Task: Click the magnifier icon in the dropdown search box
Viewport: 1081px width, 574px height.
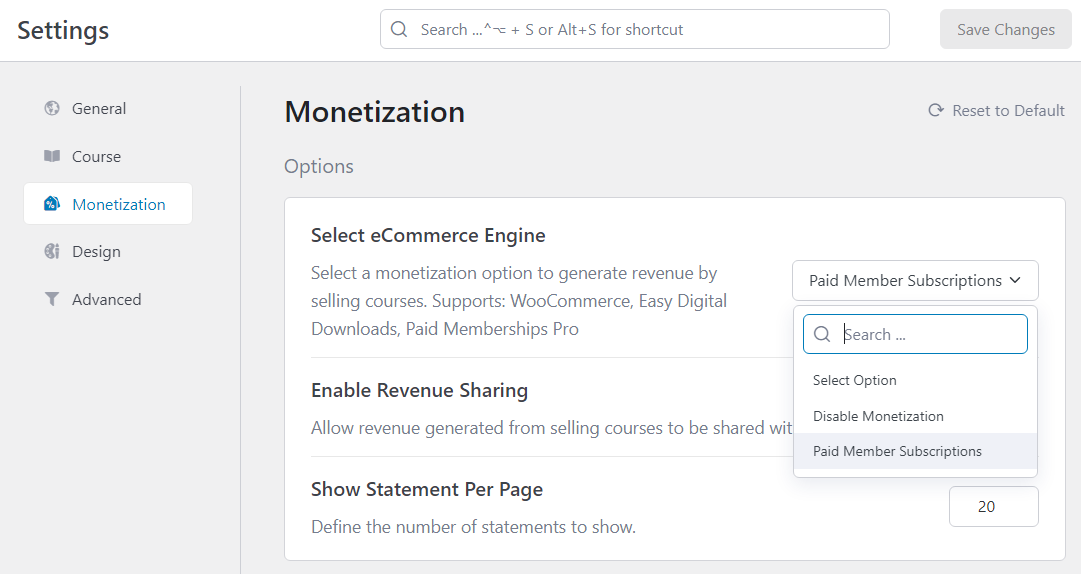Action: 822,334
